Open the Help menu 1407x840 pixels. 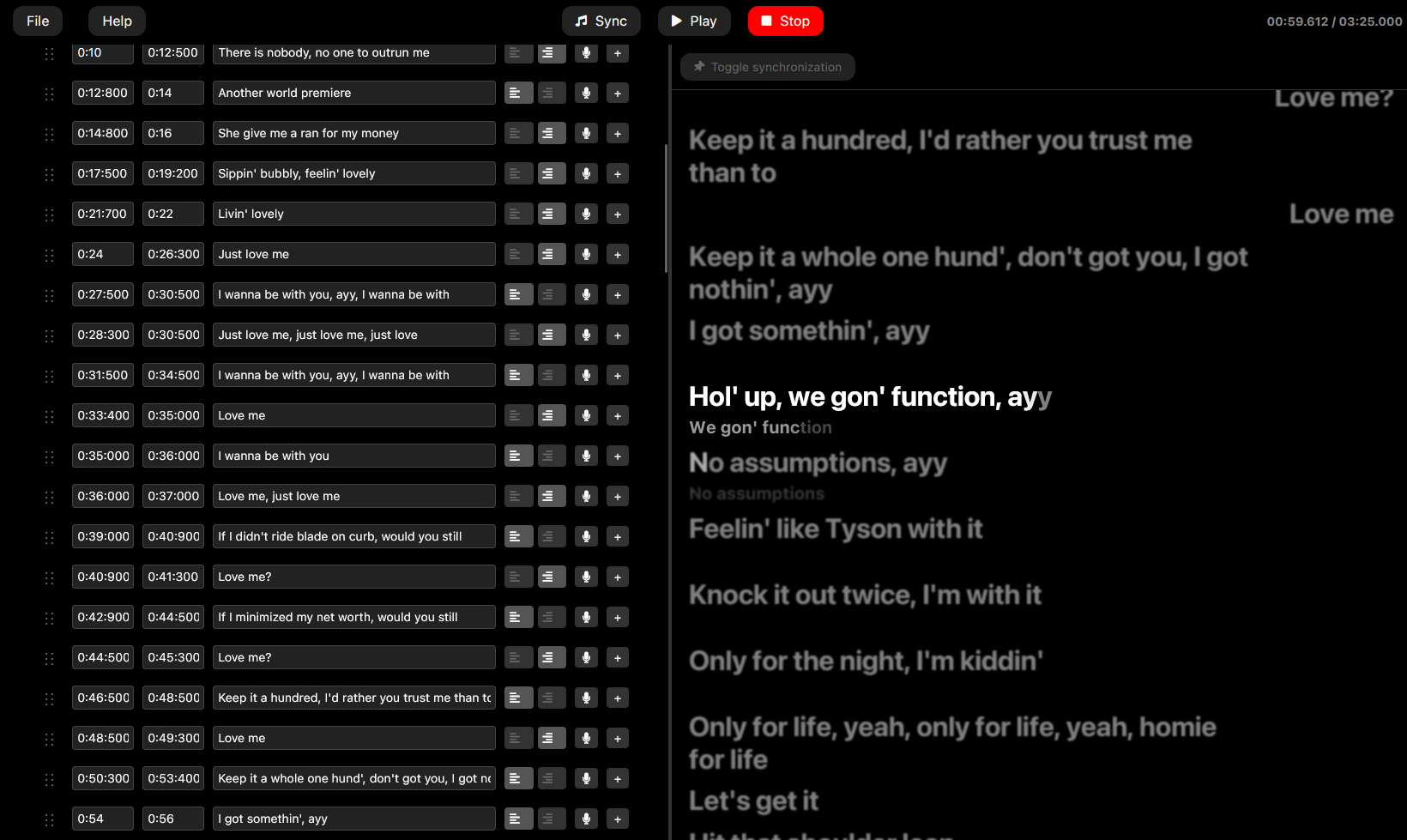[117, 21]
